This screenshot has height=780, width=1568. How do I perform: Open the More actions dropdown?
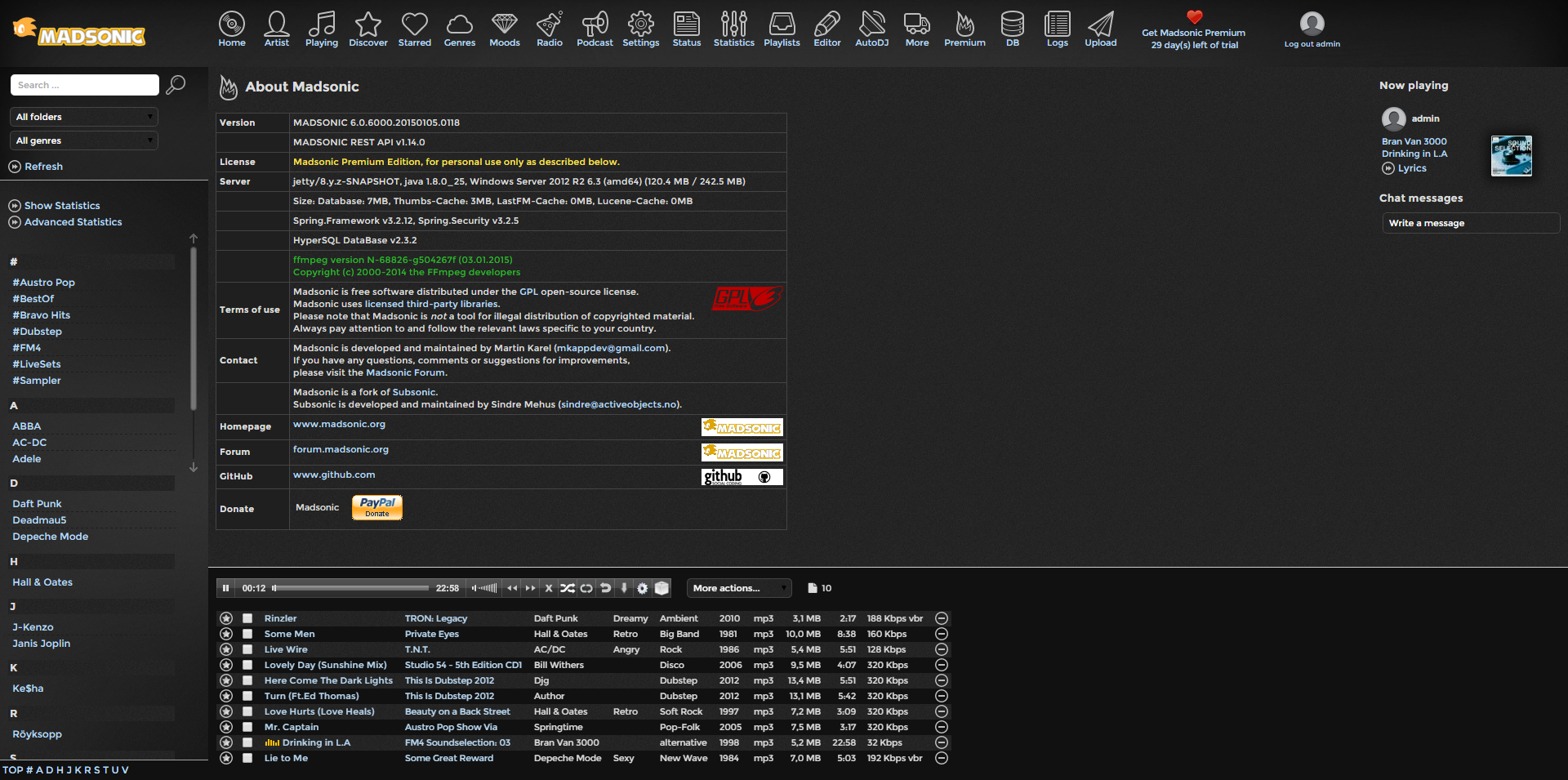pos(738,588)
